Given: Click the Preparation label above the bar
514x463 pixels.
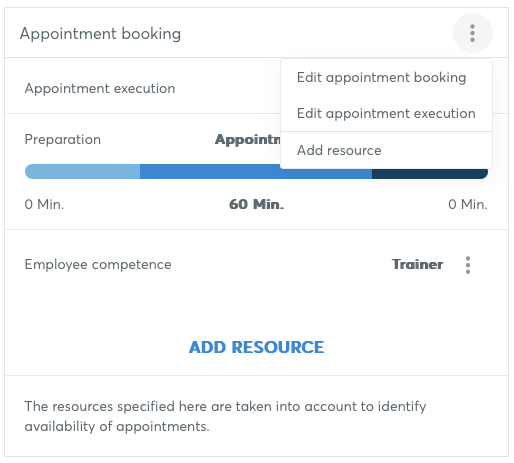Looking at the screenshot, I should pyautogui.click(x=63, y=139).
